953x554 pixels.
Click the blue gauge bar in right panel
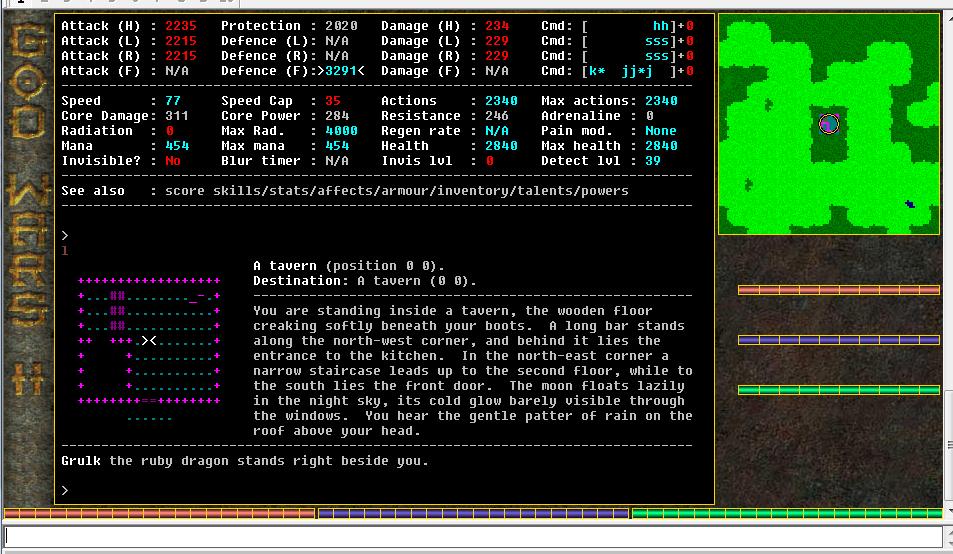click(838, 340)
